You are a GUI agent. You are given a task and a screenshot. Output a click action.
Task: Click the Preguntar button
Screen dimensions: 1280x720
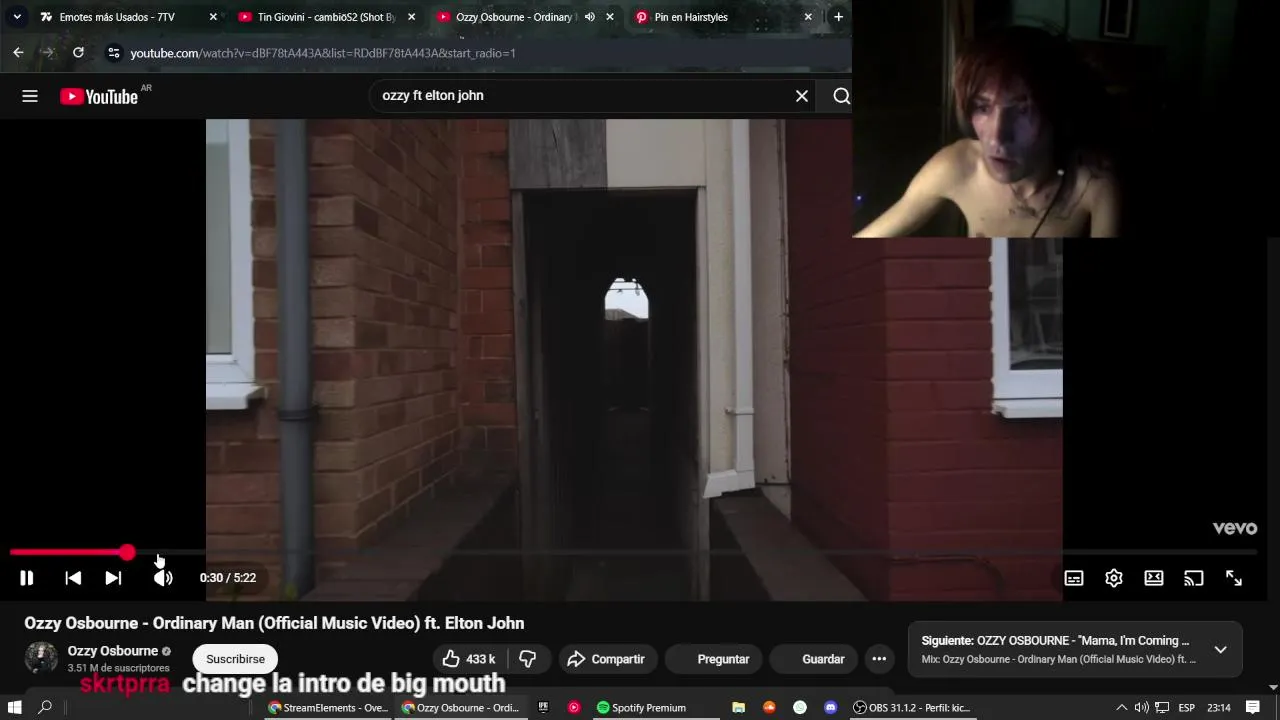coord(712,659)
